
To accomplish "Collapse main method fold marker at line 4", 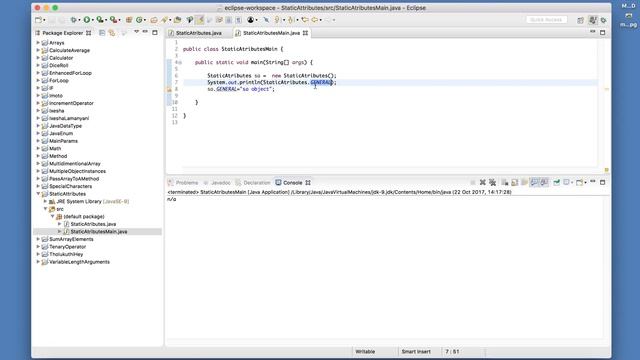I will (x=180, y=62).
